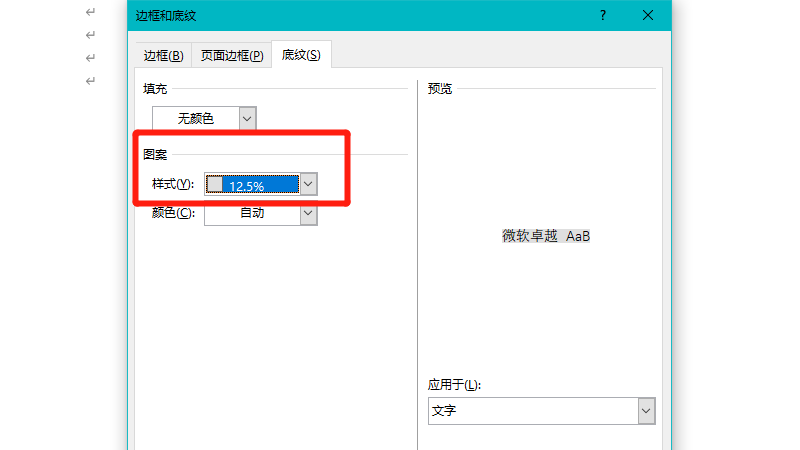Open the 页面边框(P) tab
Image resolution: width=800 pixels, height=450 pixels.
[x=232, y=55]
